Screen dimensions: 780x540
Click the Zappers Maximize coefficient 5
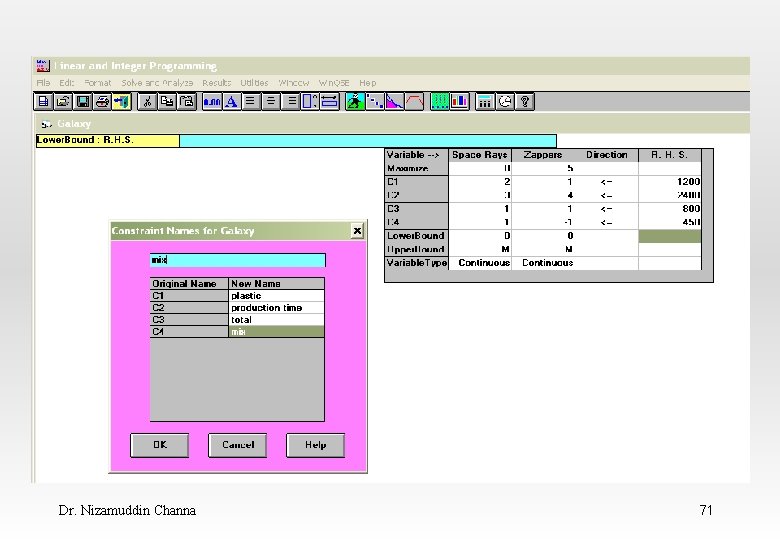[543, 169]
